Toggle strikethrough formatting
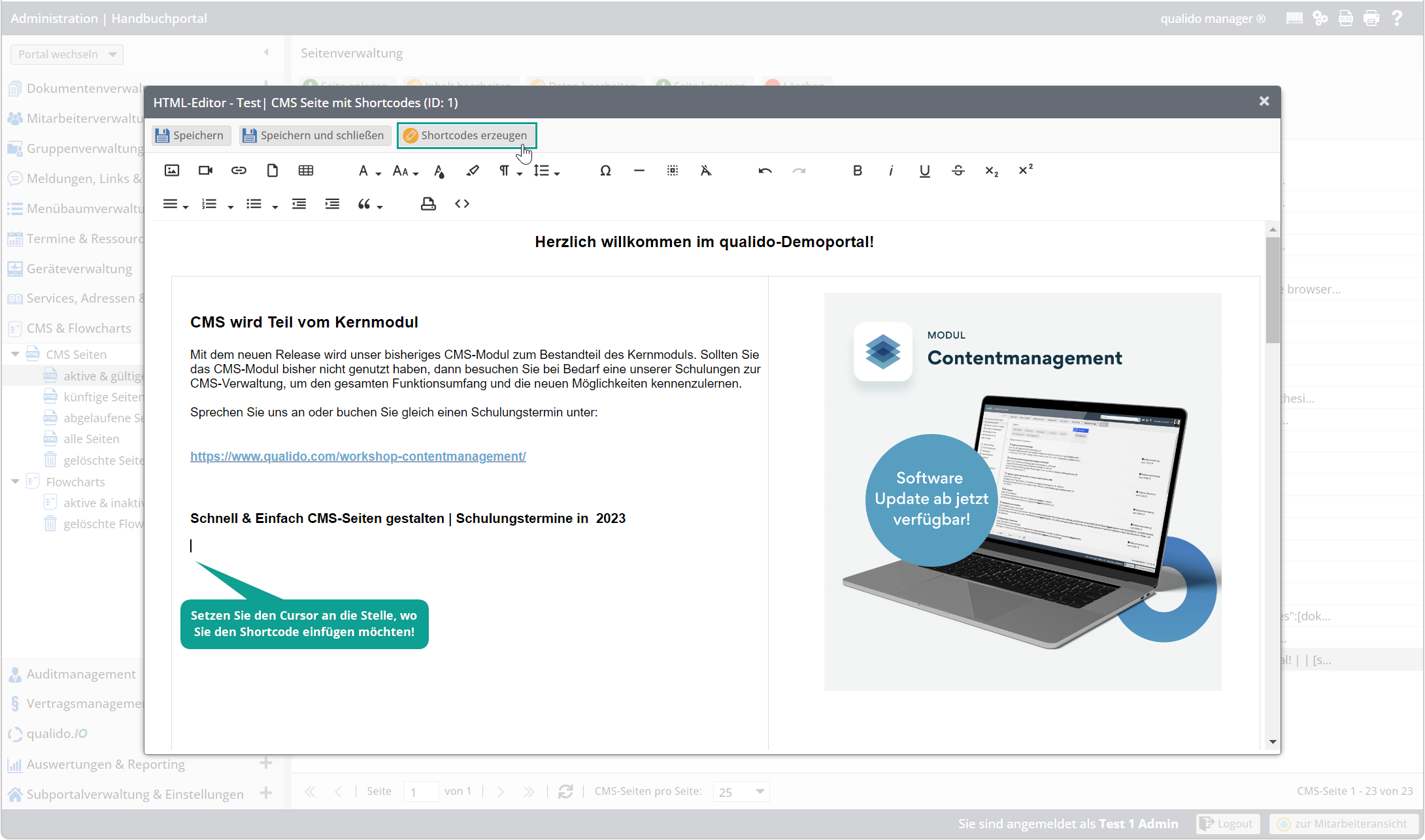 click(x=958, y=171)
